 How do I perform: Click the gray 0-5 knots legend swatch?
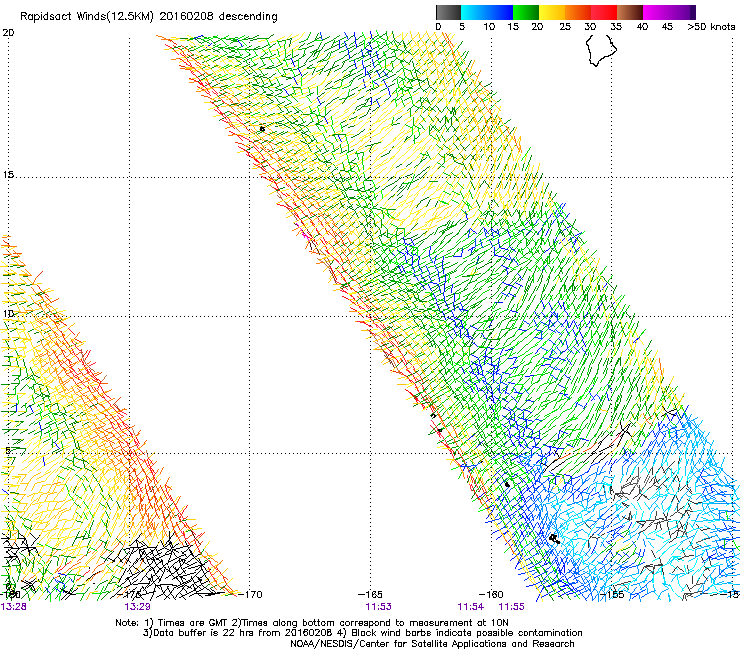(448, 12)
